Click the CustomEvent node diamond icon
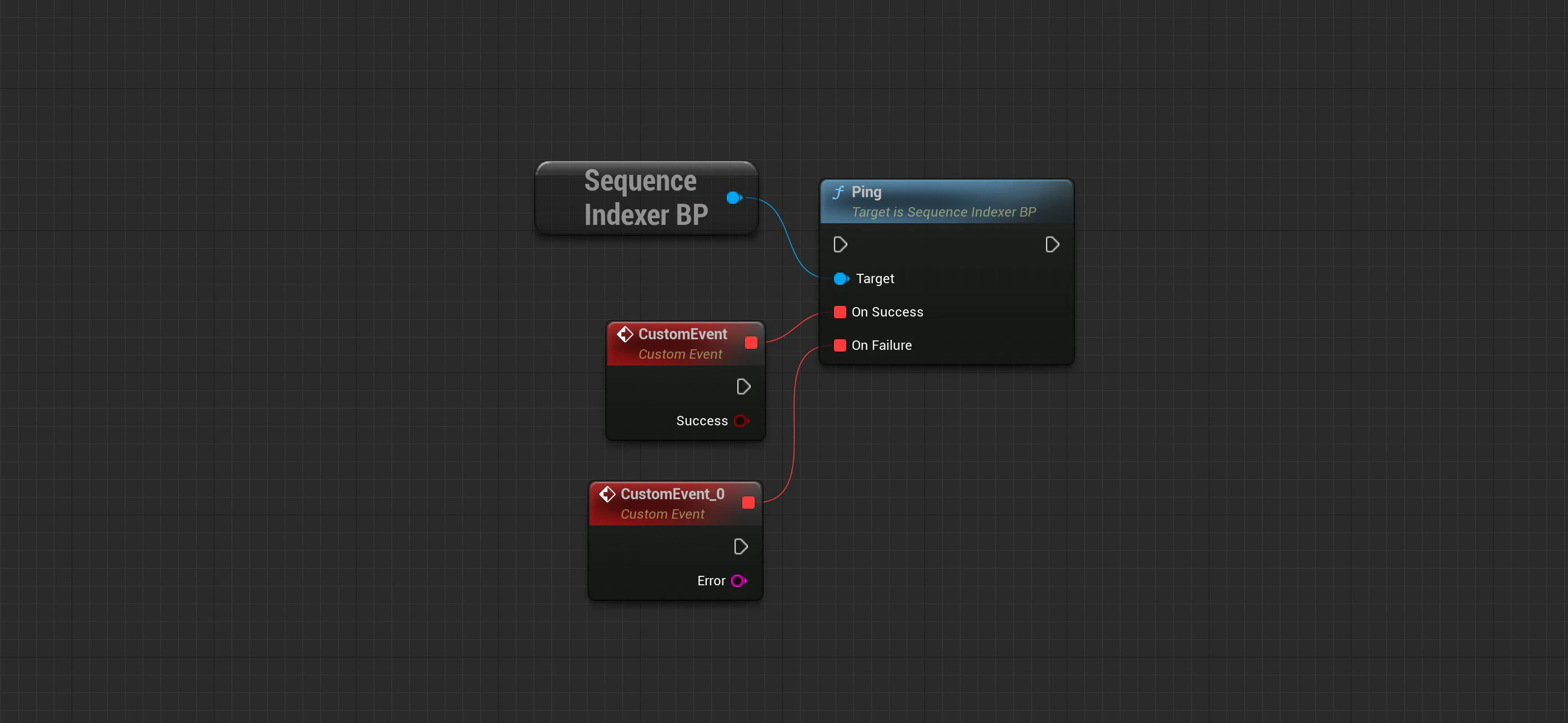The width and height of the screenshot is (1568, 723). point(625,334)
